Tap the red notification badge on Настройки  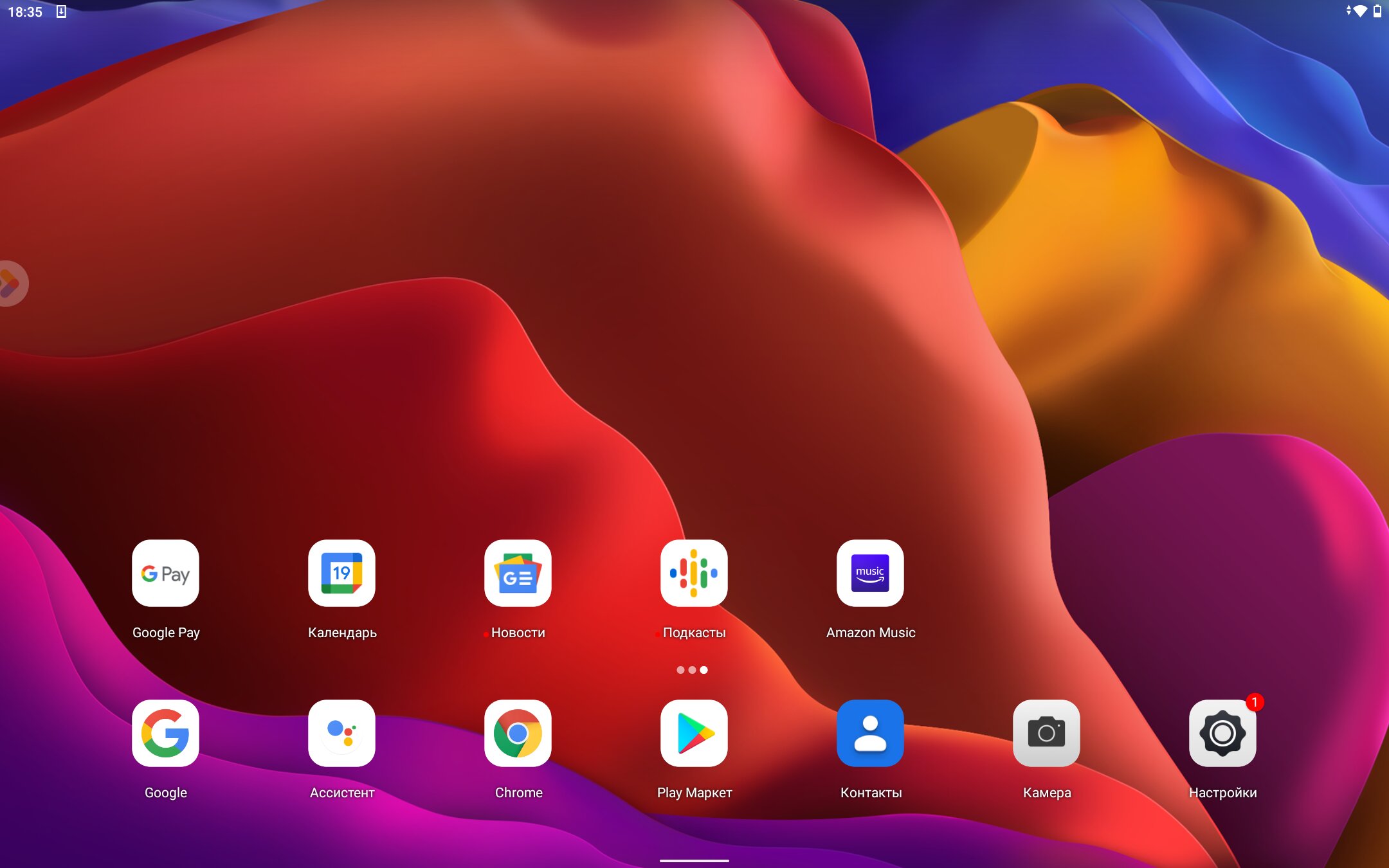1255,702
